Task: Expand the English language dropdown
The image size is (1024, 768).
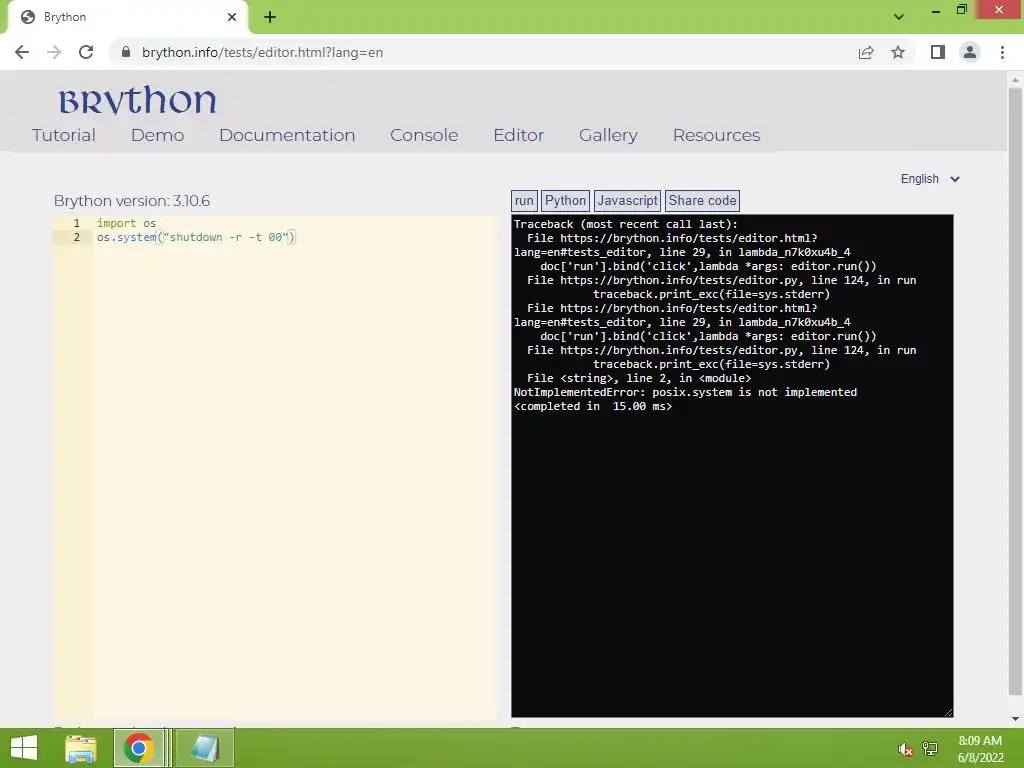Action: coord(930,179)
